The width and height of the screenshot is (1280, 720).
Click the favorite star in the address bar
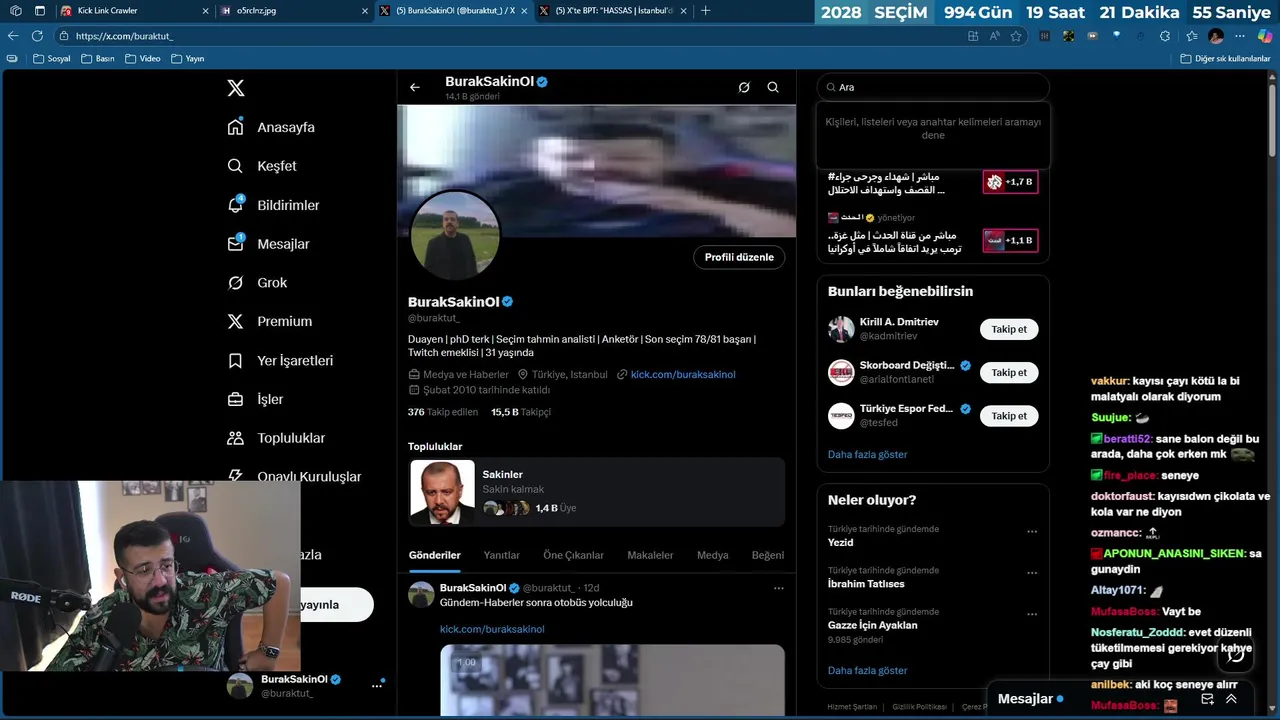1016,36
